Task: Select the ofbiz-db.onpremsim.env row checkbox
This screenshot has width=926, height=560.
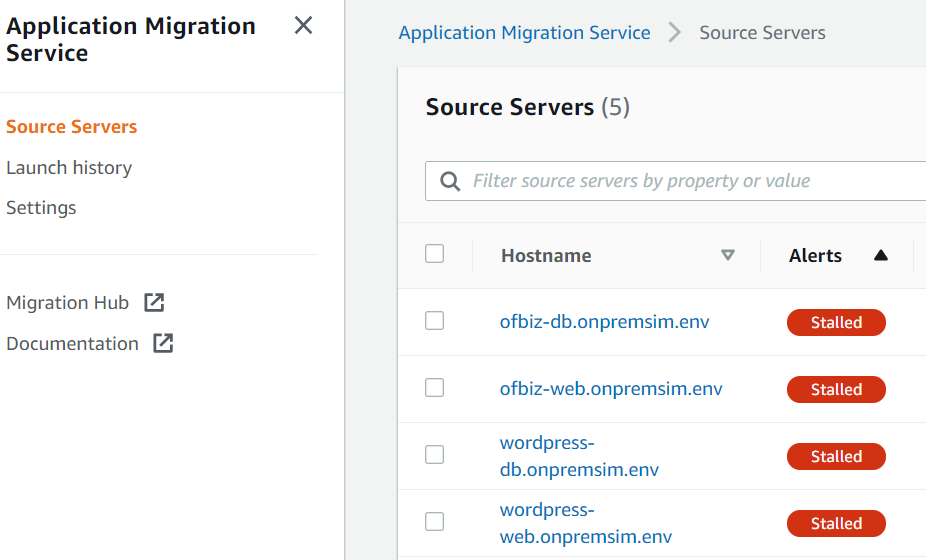Action: tap(435, 321)
